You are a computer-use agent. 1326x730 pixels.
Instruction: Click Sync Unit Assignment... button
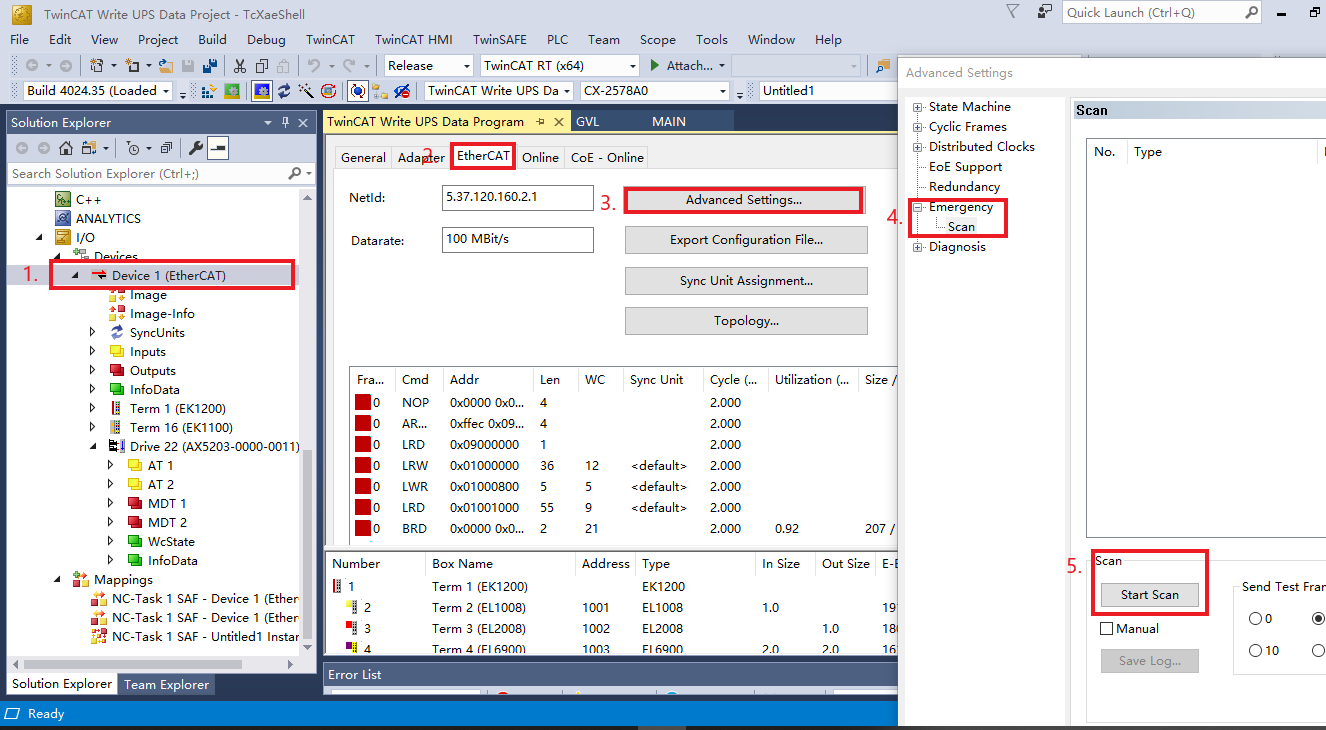point(746,281)
